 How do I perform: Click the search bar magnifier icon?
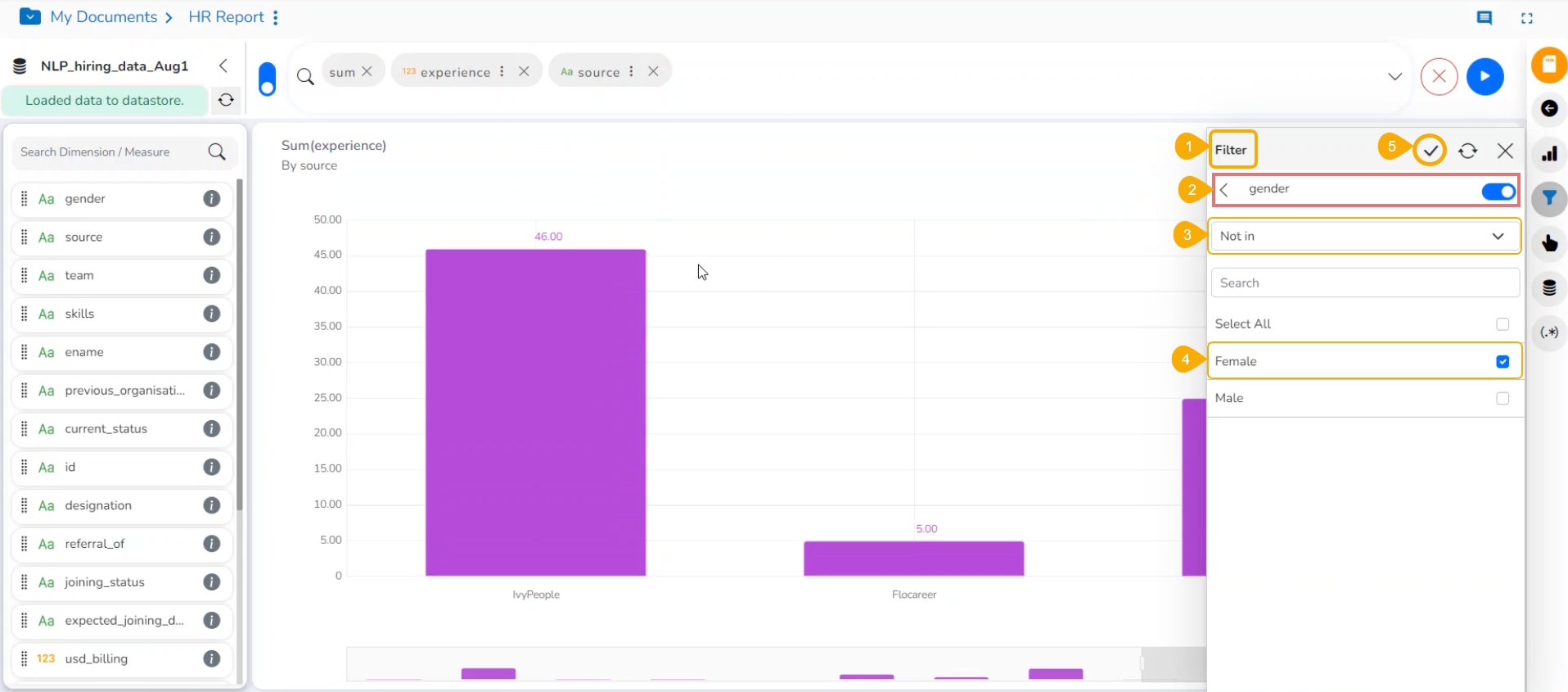click(x=305, y=76)
